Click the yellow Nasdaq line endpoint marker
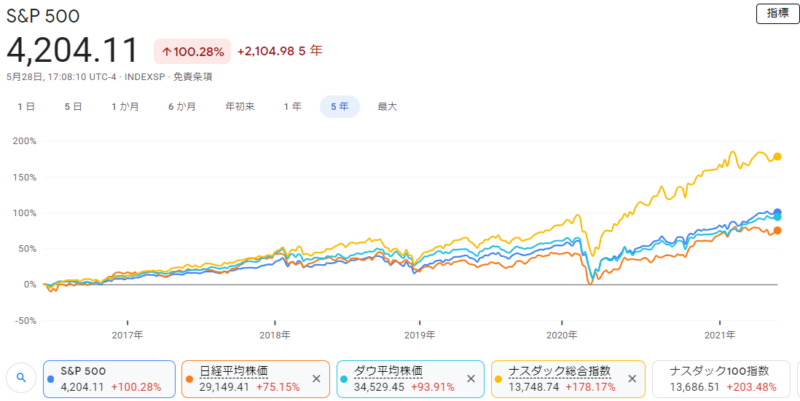 pos(778,157)
